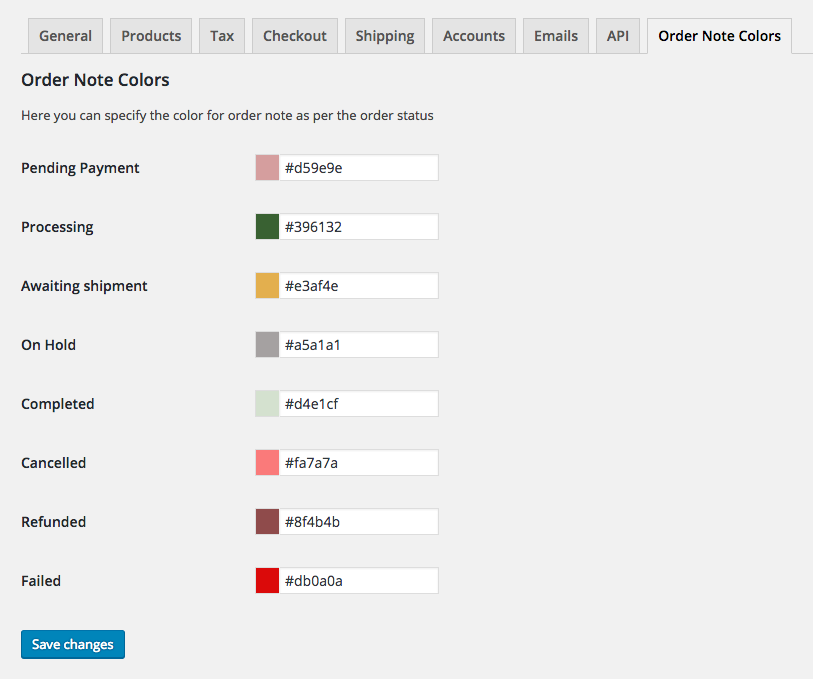Open the Completed color swatch
813x679 pixels.
(x=267, y=404)
